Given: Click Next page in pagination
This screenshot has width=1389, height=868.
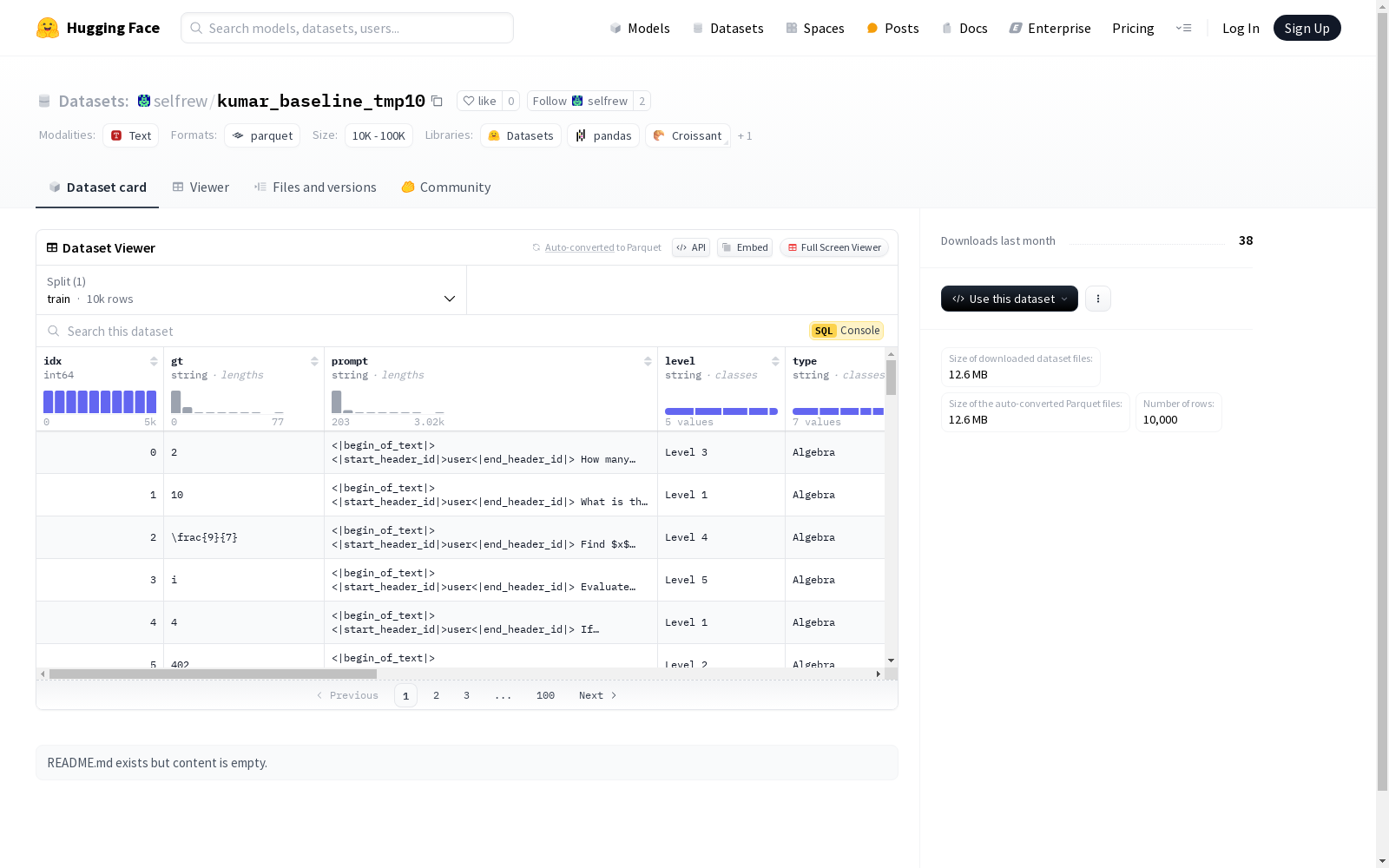Looking at the screenshot, I should coord(598,695).
